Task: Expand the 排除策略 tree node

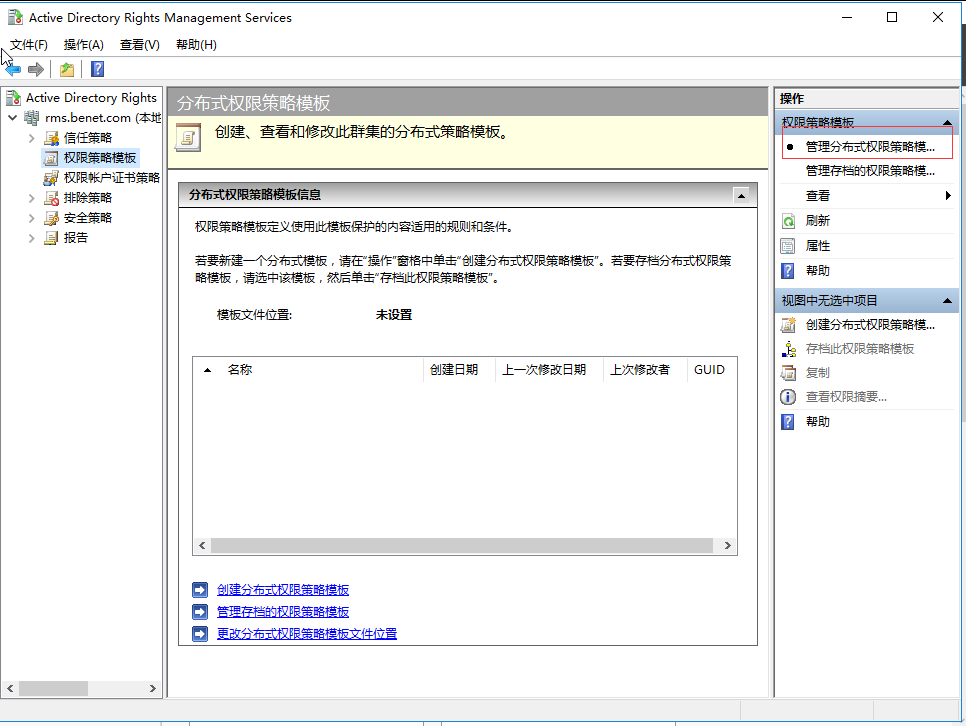Action: 31,198
